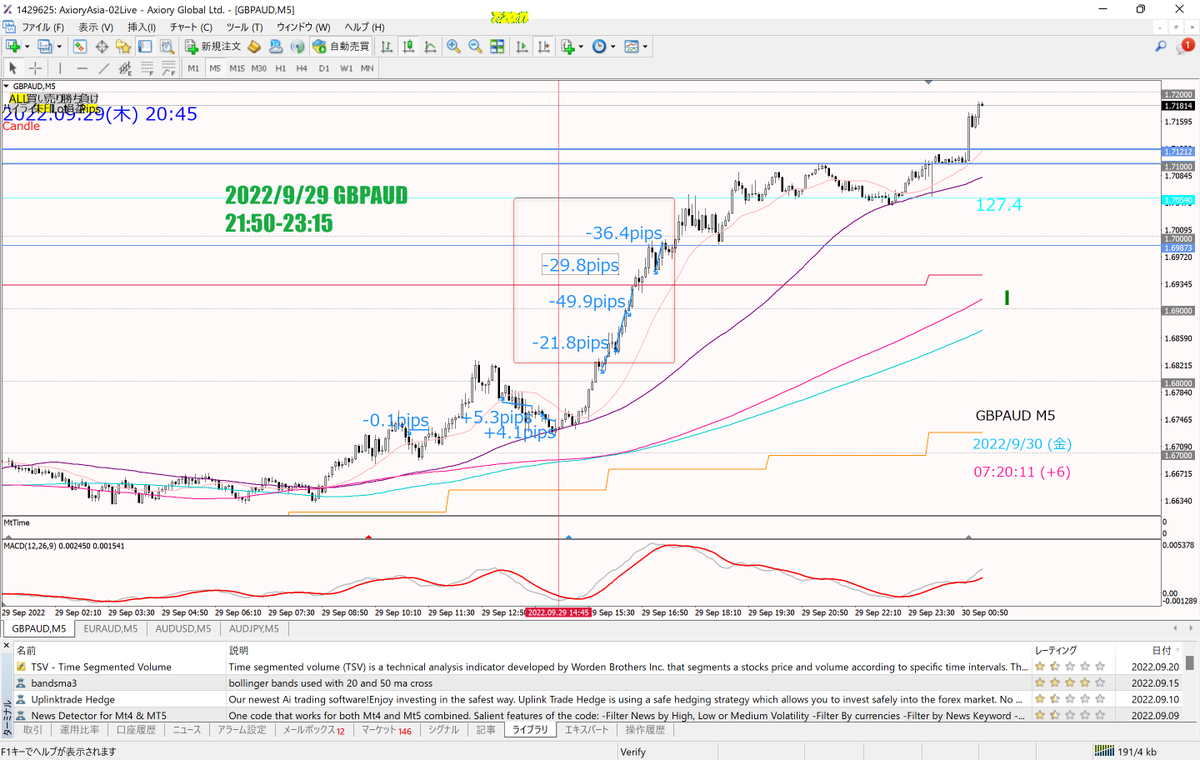Switch chart to Line Chart mode
1200x760 pixels.
tap(431, 46)
